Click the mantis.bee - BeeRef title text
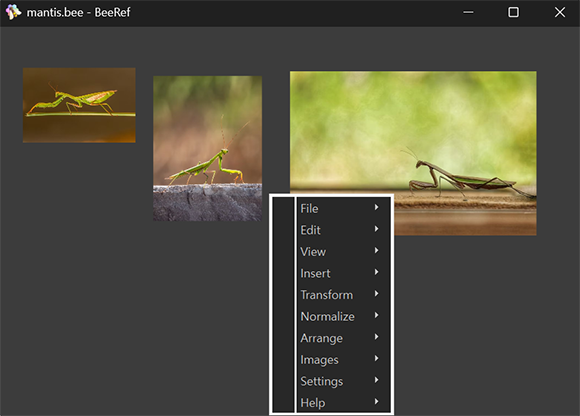Image resolution: width=580 pixels, height=416 pixels. coord(78,13)
